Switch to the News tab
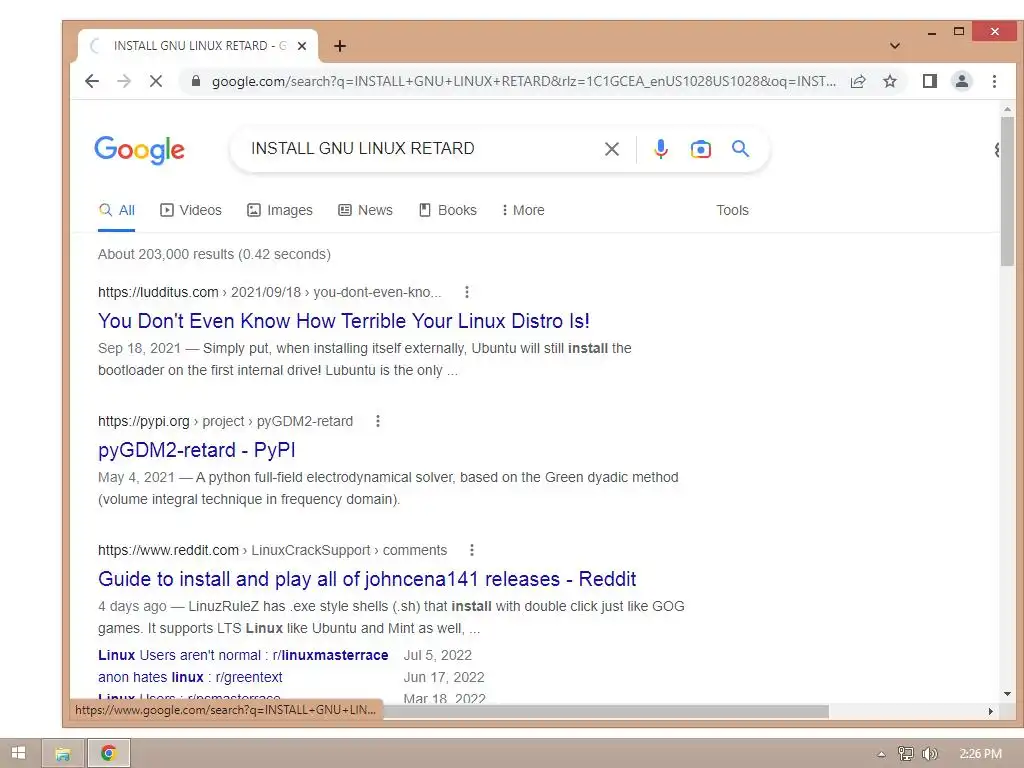This screenshot has width=1024, height=768. click(x=365, y=210)
